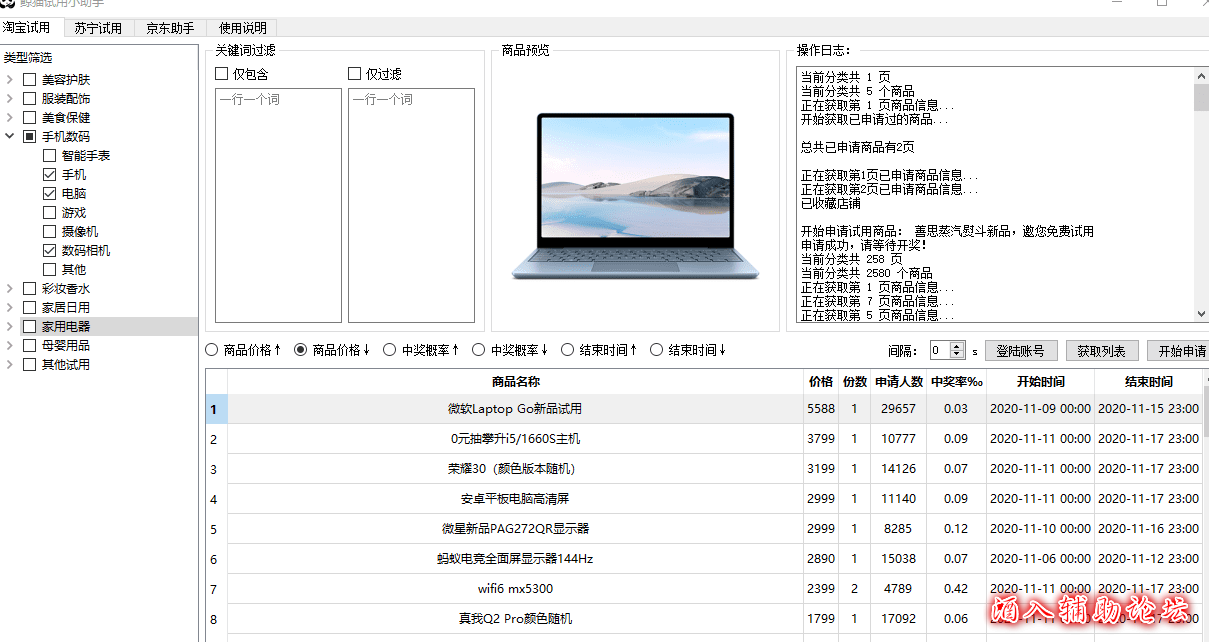Image resolution: width=1209 pixels, height=642 pixels.
Task: Click the 商品名称 column header
Action: point(516,382)
